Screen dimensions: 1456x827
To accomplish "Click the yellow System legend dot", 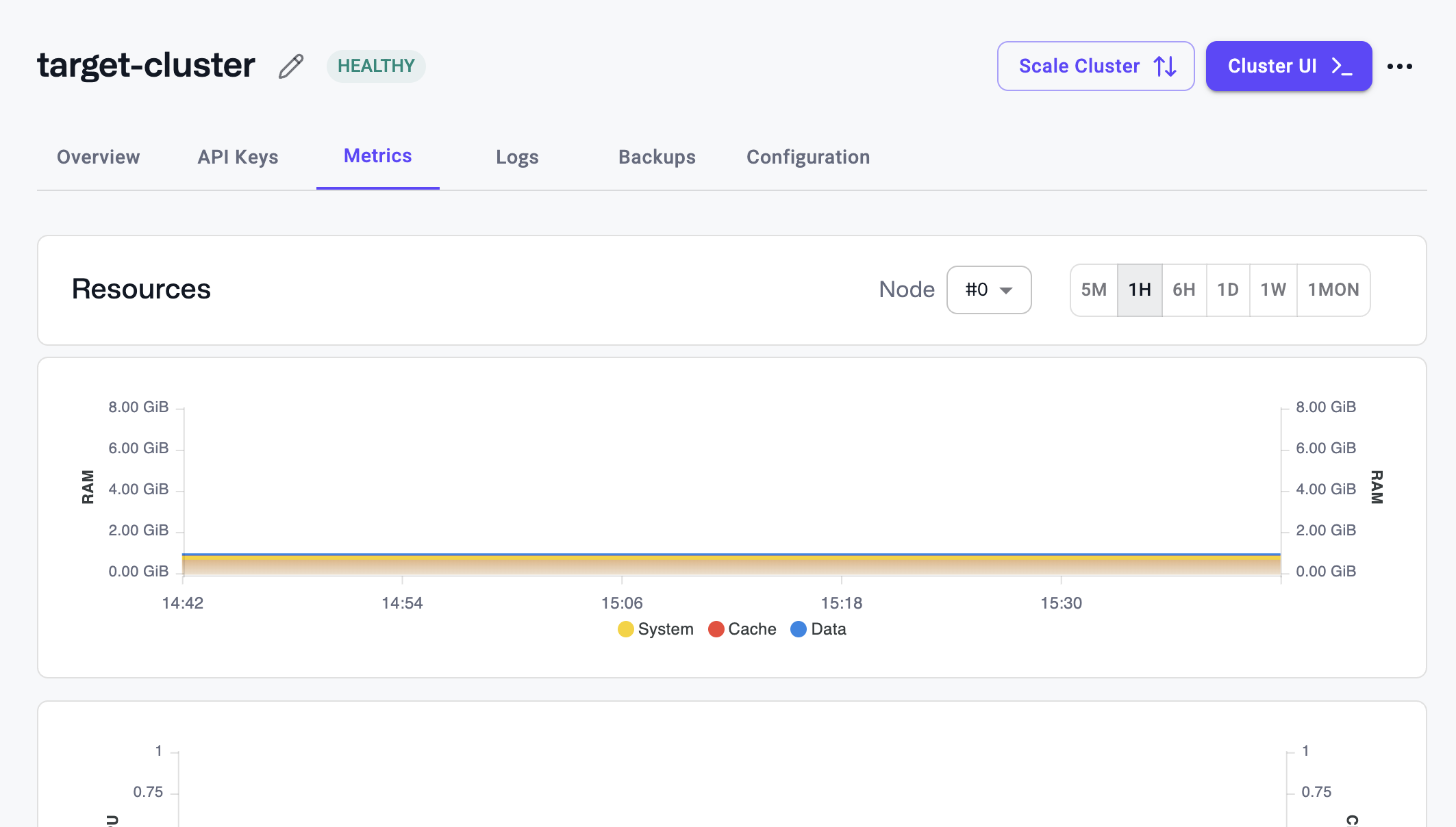I will coord(625,629).
